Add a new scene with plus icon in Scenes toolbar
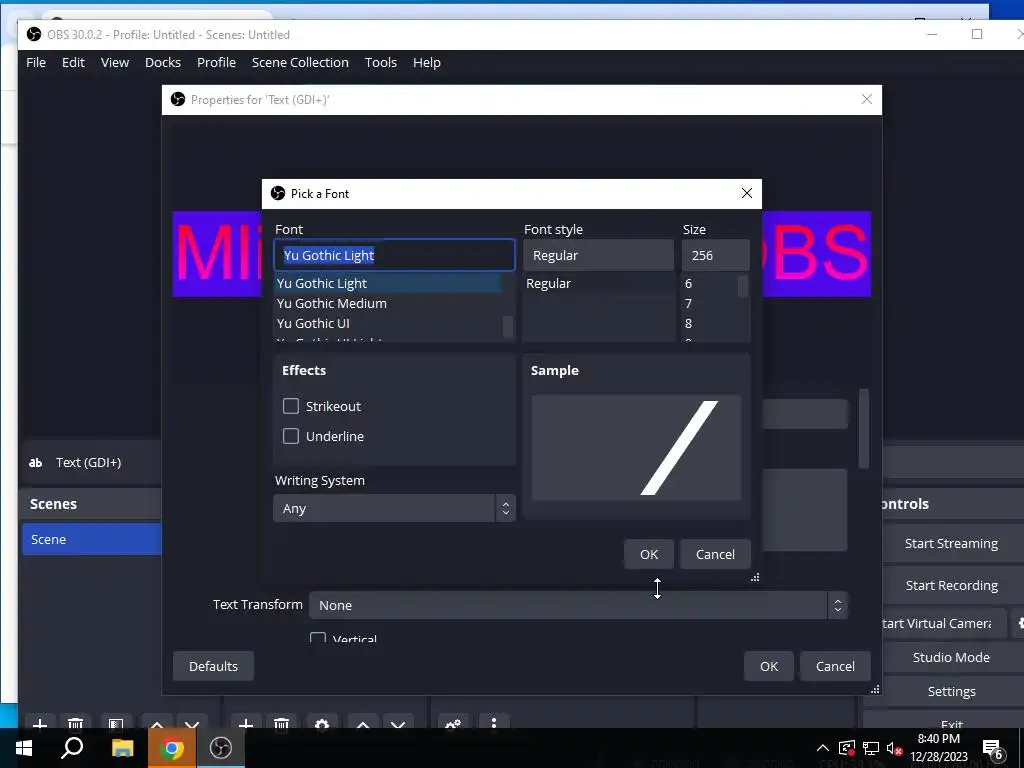The image size is (1024, 768). coord(39,723)
